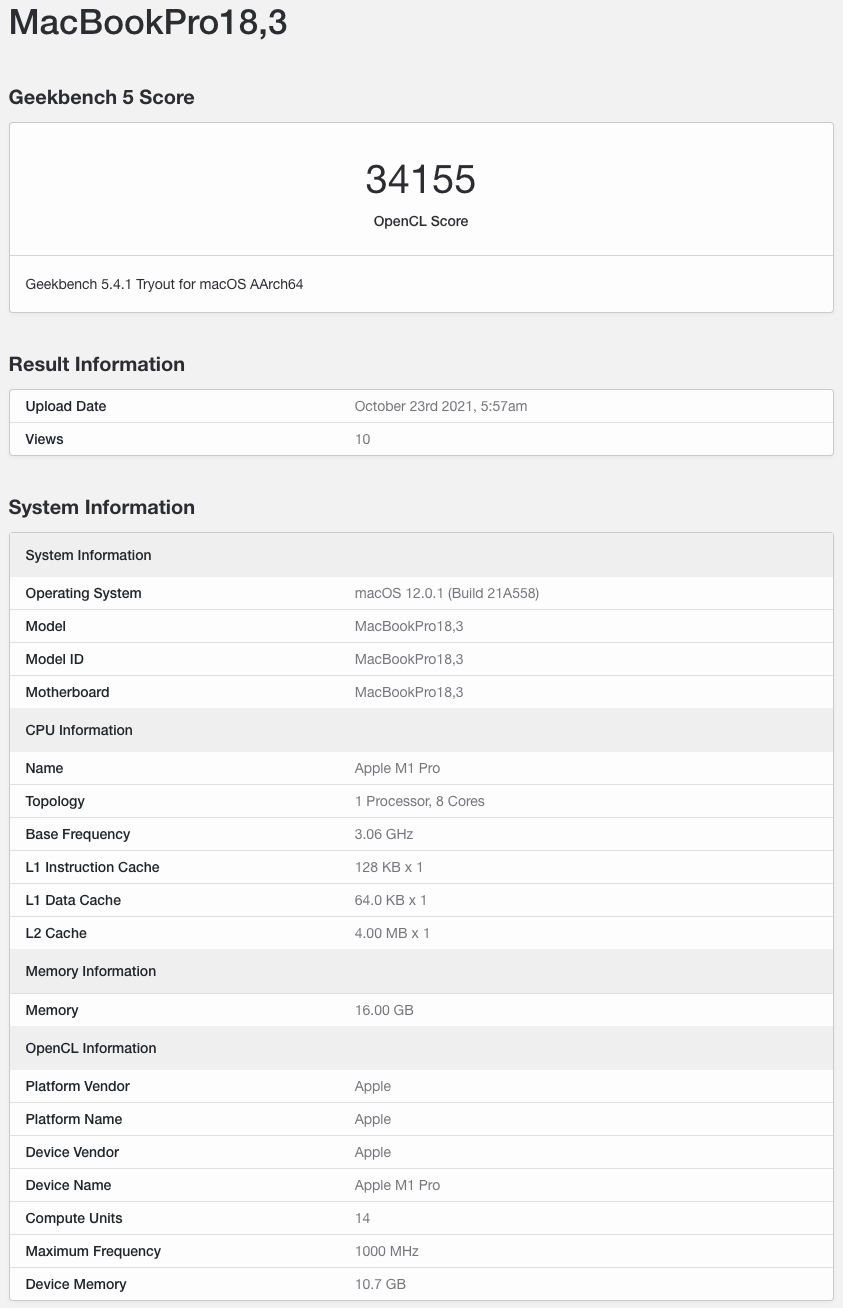Image resolution: width=843 pixels, height=1308 pixels.
Task: Click the Result Information heading
Action: pyautogui.click(x=96, y=364)
